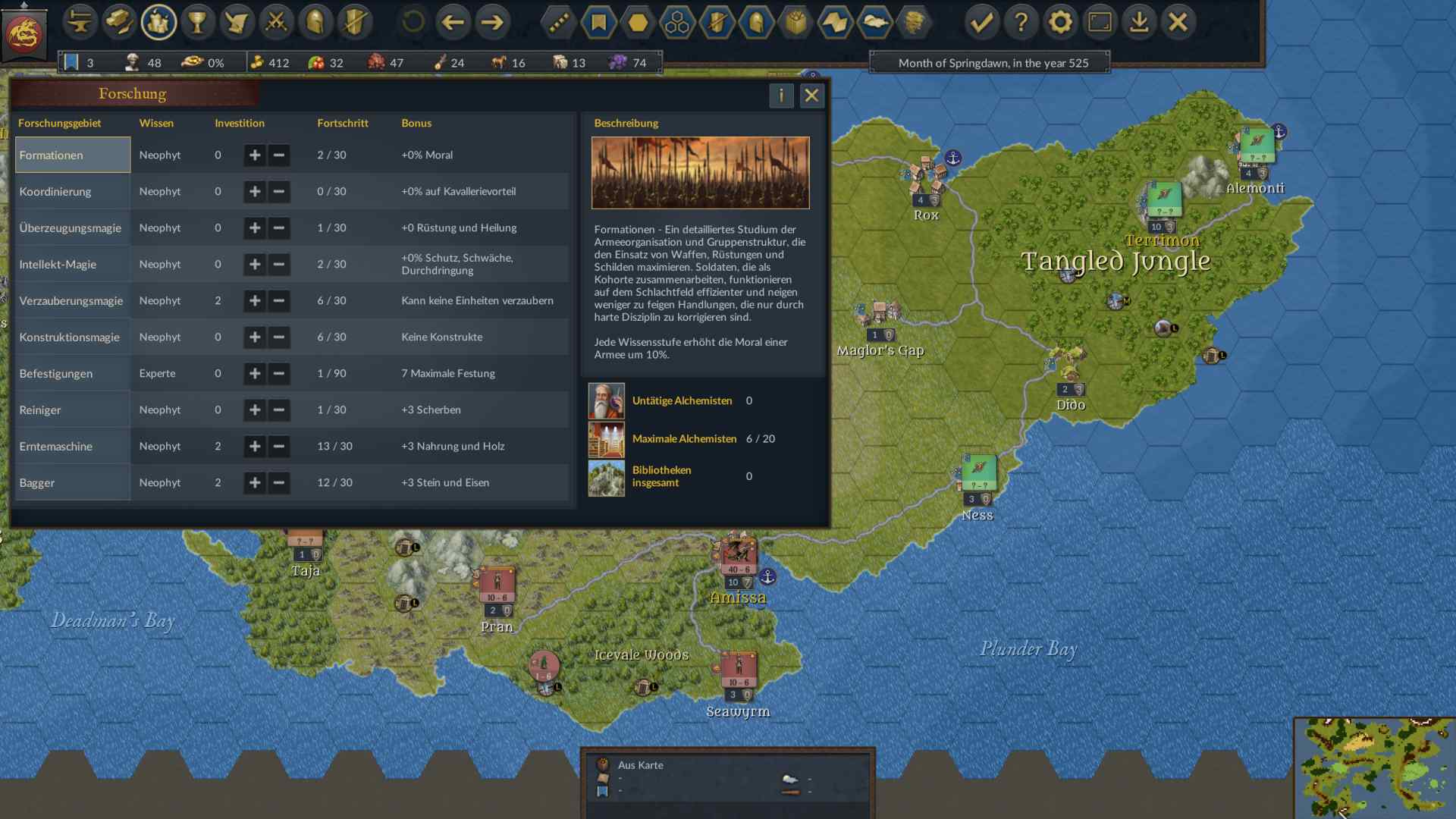Select the Reiniger research field
This screenshot has width=1456, height=819.
[73, 409]
